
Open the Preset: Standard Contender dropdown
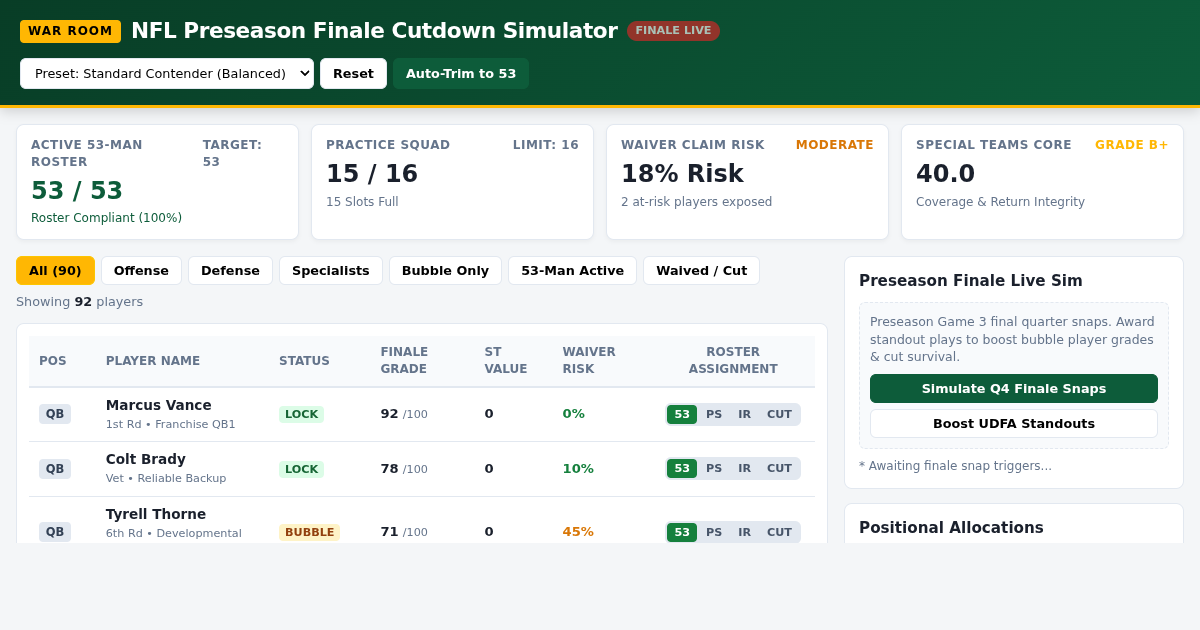tap(167, 73)
